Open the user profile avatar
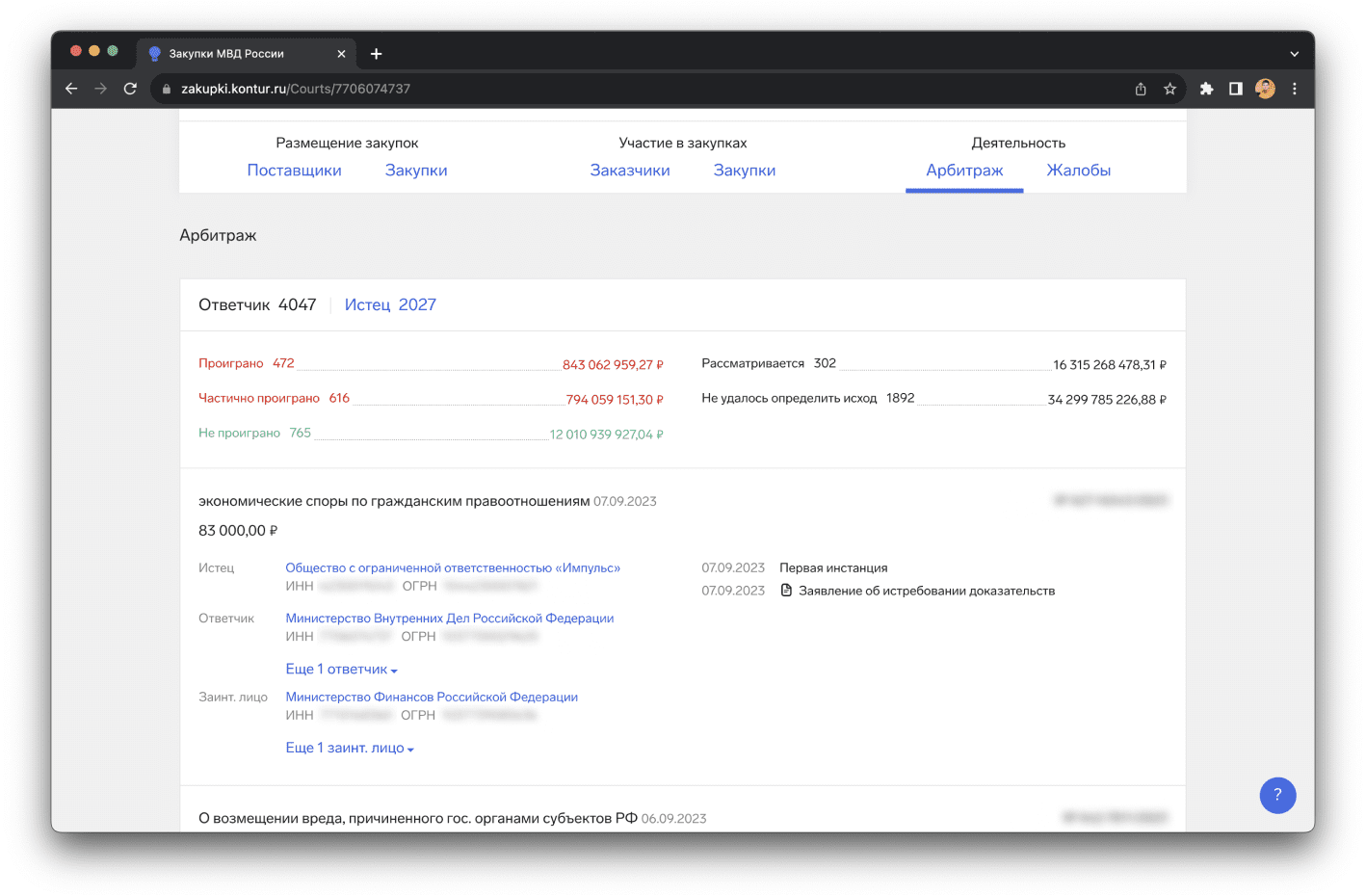Viewport: 1366px width, 896px height. tap(1265, 89)
